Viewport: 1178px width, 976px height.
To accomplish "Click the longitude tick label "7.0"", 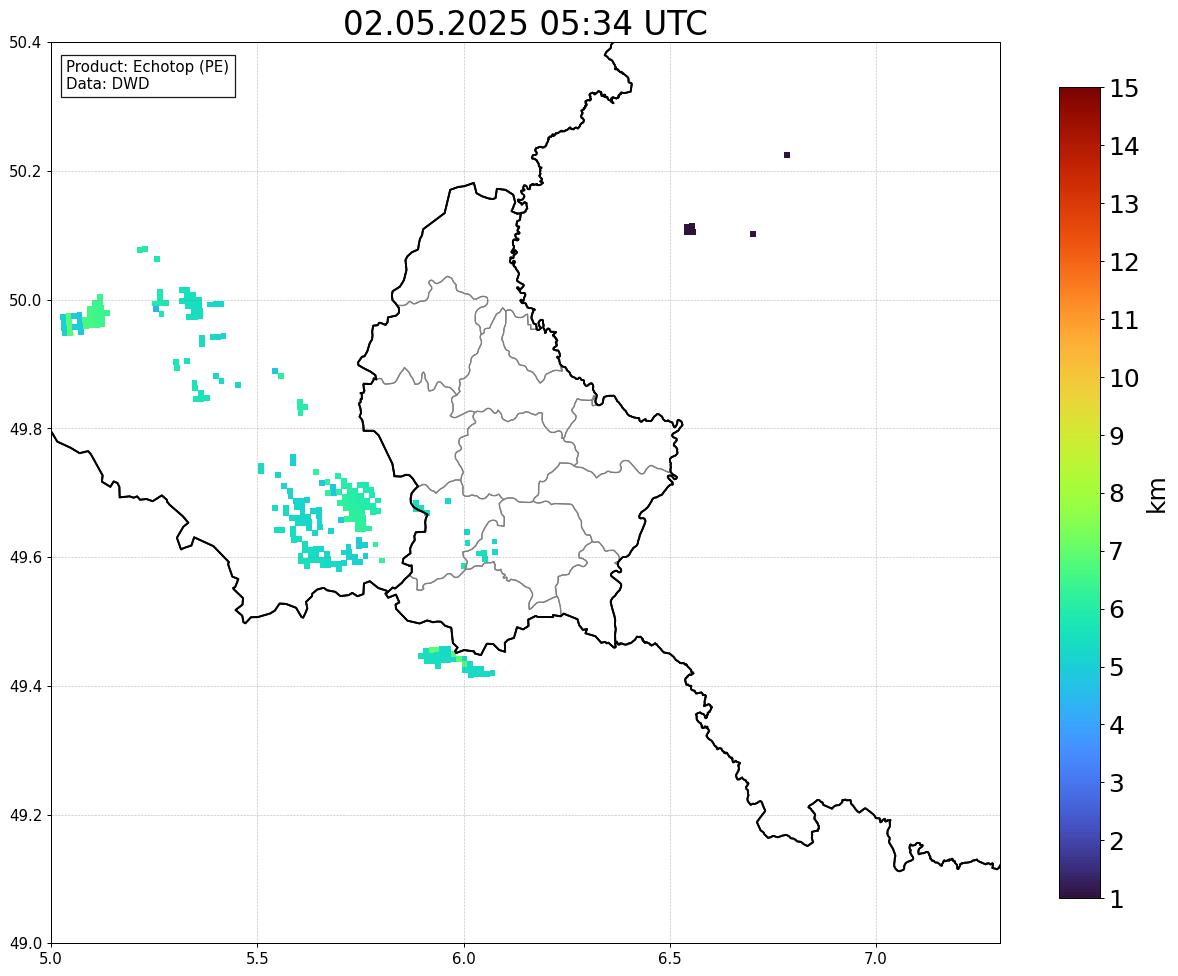I will (x=876, y=959).
